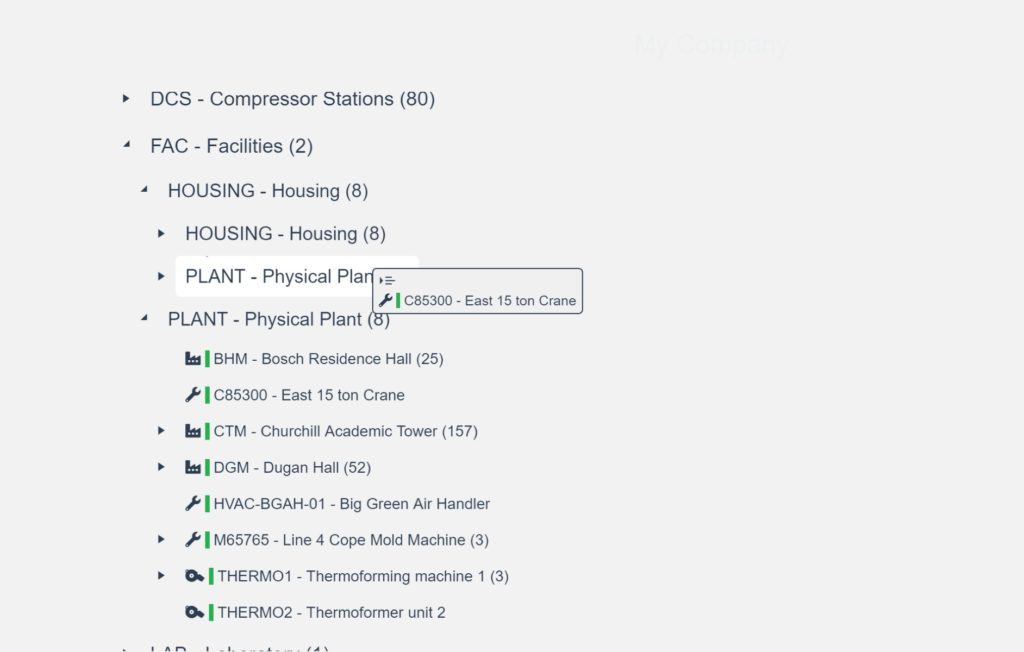Select nested HOUSING - Housing (8) child label
1024x652 pixels.
(285, 233)
